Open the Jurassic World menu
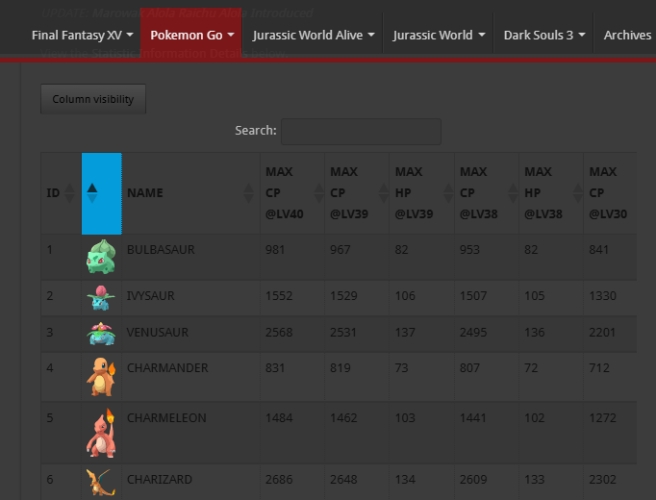Image resolution: width=656 pixels, height=500 pixels. click(438, 35)
